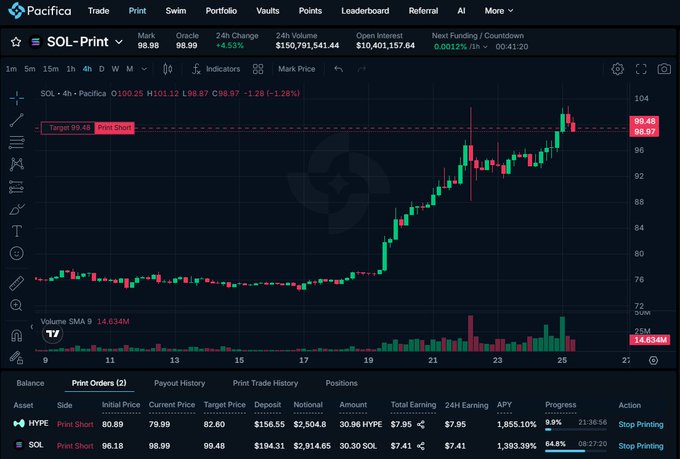Image resolution: width=680 pixels, height=459 pixels.
Task: Select the trend line drawing tool
Action: [x=16, y=120]
